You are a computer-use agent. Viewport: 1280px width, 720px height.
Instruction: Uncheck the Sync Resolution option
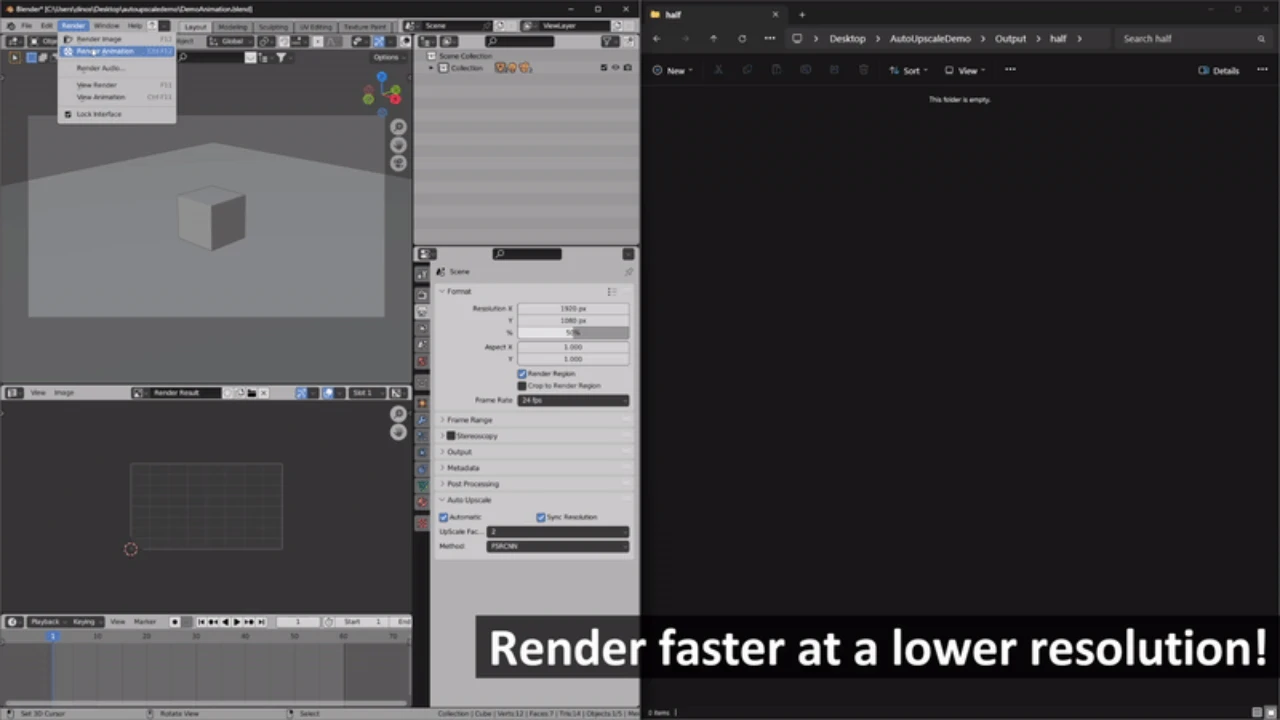tap(541, 517)
